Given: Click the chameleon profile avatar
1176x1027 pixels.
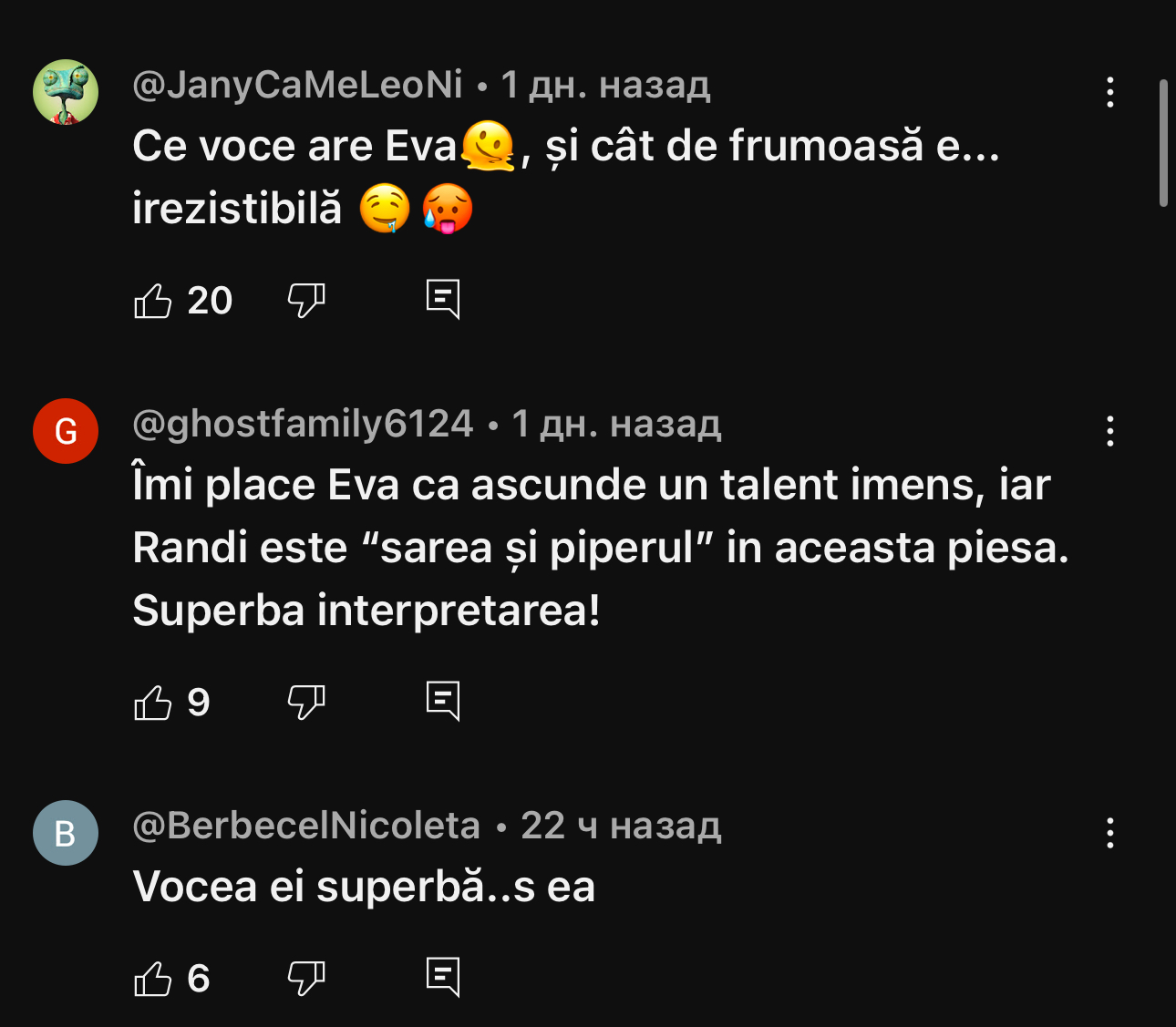Looking at the screenshot, I should [66, 92].
